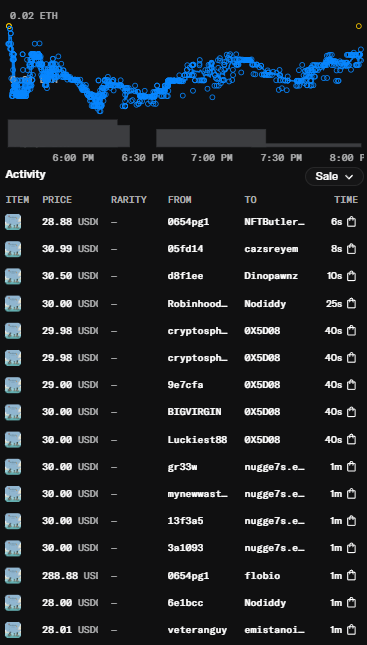Click the volume bar above 7:00 PM
The height and width of the screenshot is (645, 367).
click(211, 138)
